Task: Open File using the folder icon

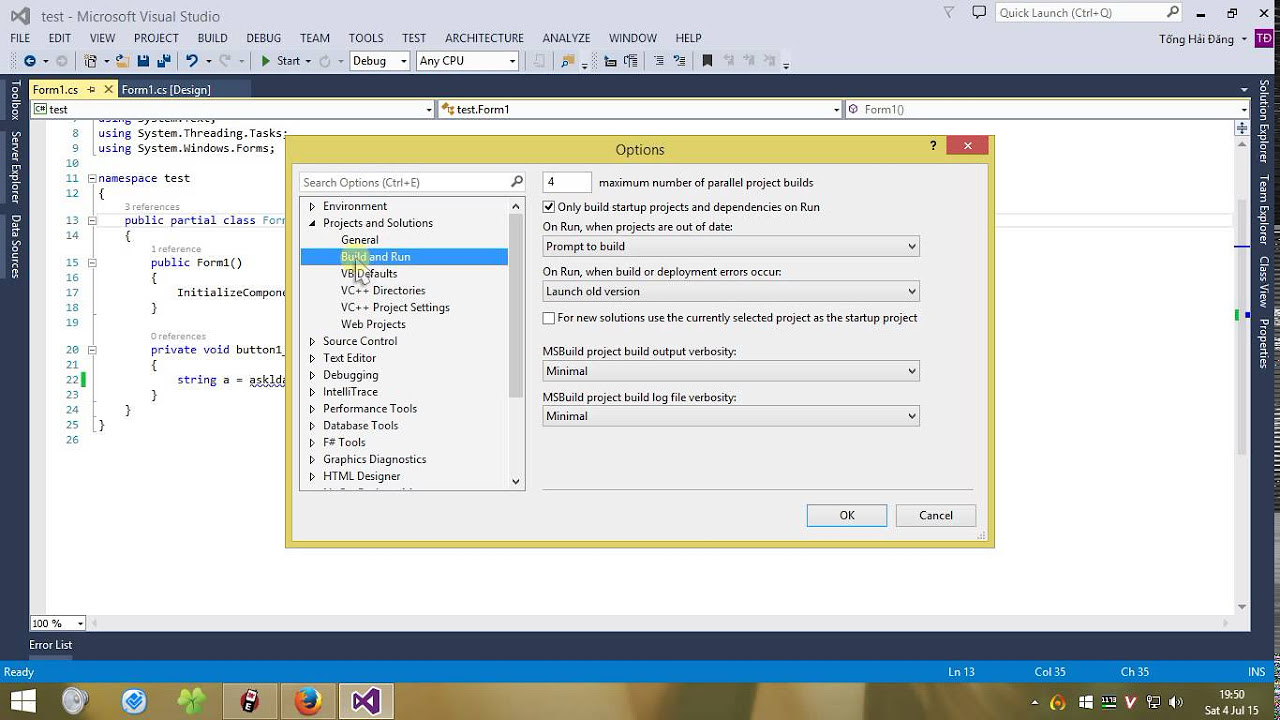Action: click(x=123, y=61)
